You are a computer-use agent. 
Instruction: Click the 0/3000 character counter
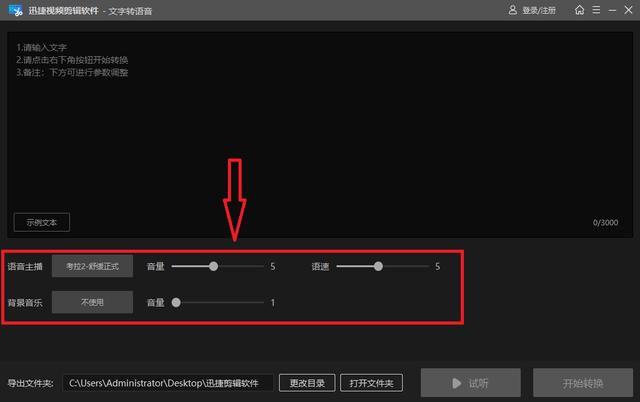[605, 222]
